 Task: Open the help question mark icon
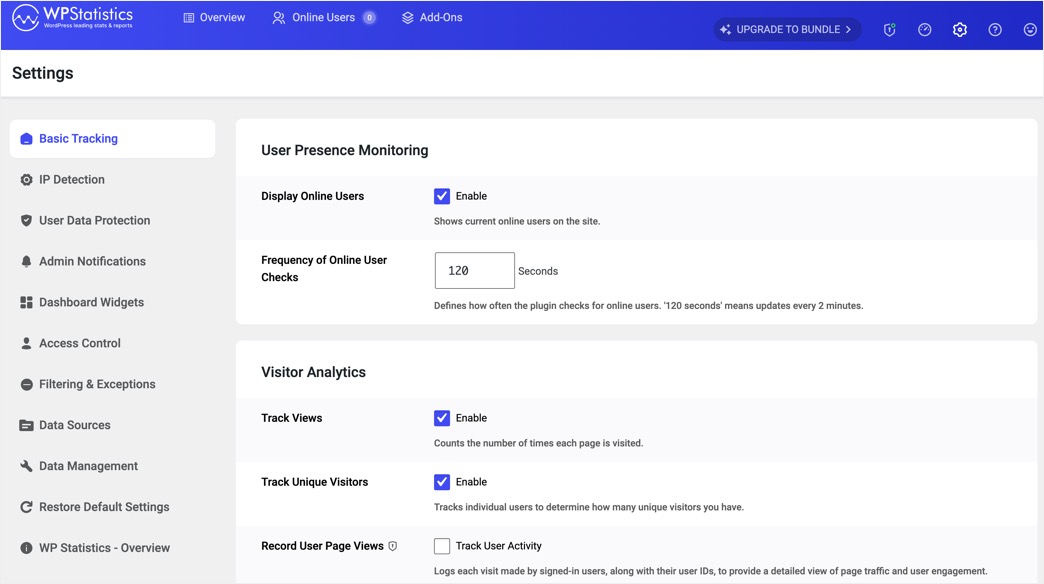[x=995, y=29]
